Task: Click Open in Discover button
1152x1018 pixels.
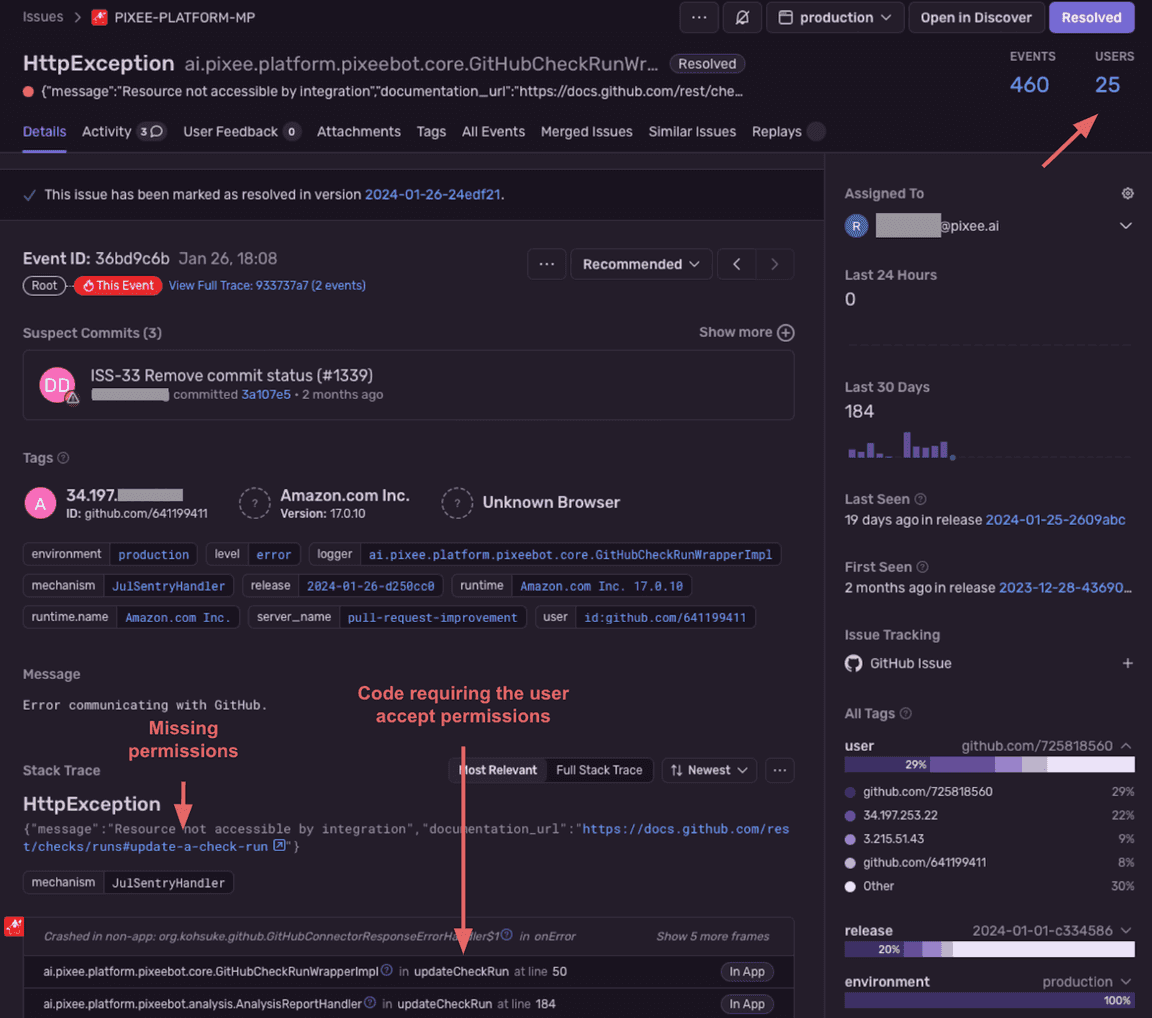Action: [x=976, y=18]
